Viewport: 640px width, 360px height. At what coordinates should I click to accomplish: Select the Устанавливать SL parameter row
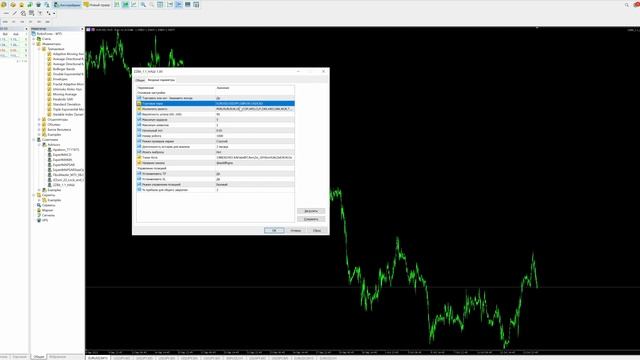pos(215,179)
